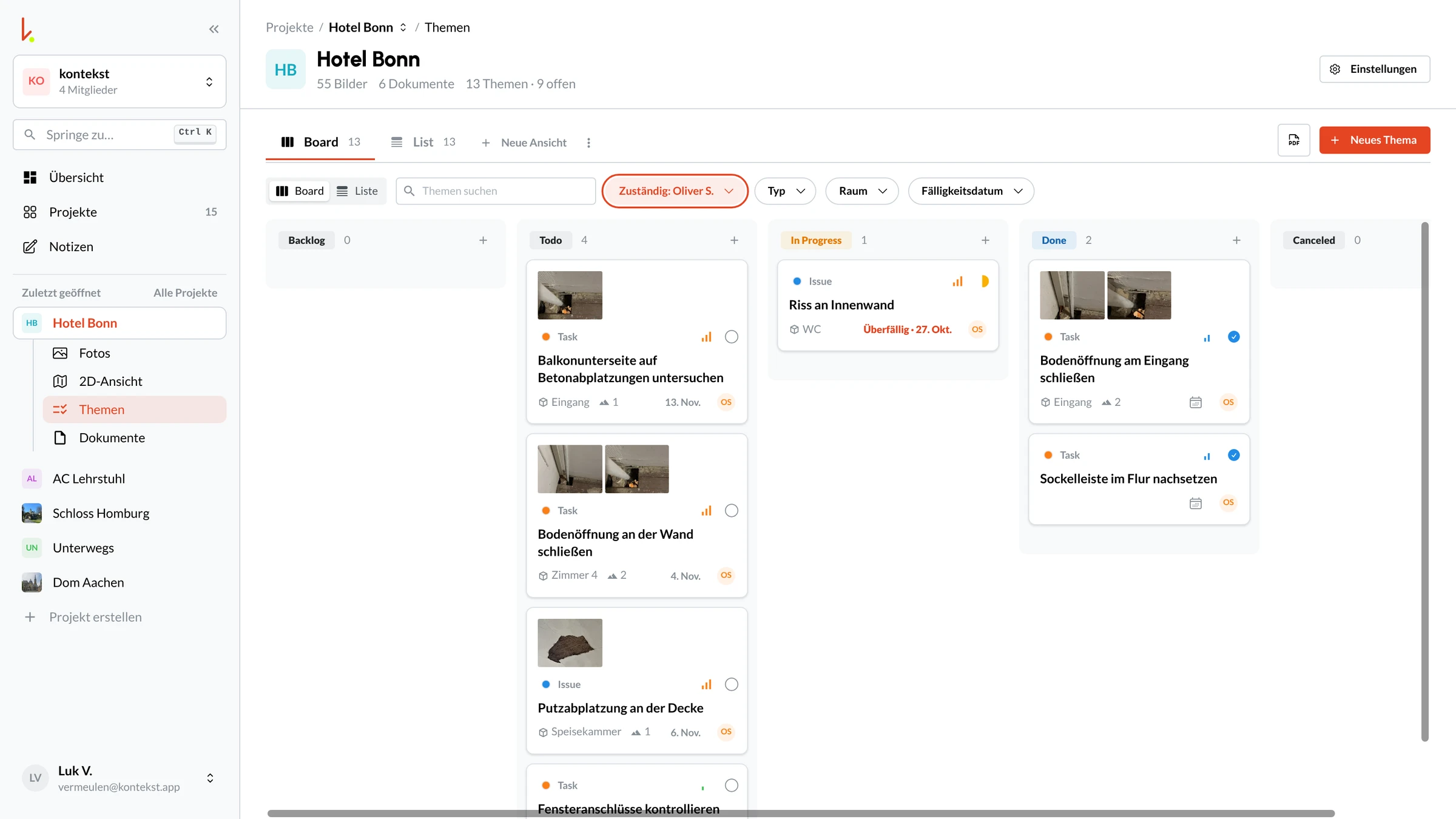The width and height of the screenshot is (1456, 819).
Task: Uncheck done status on Sockelleiste im Flur
Action: coord(1234,455)
